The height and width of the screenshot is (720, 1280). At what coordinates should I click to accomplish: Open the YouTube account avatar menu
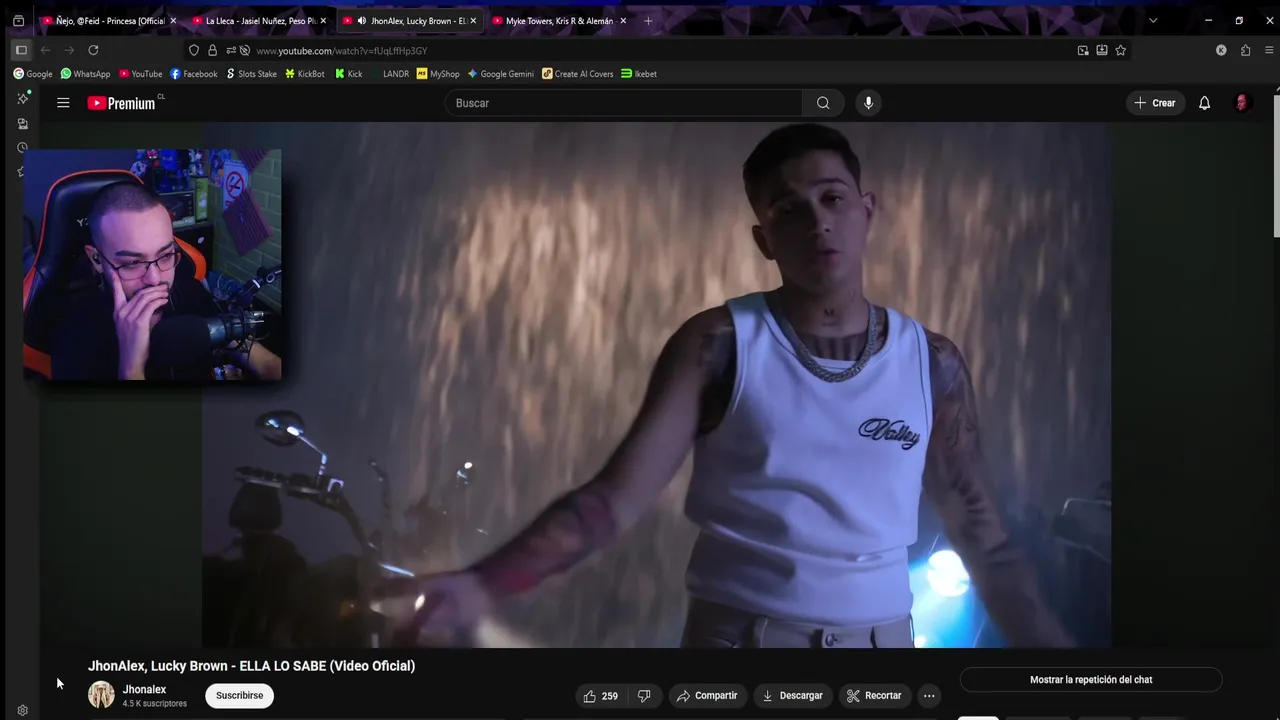1242,103
